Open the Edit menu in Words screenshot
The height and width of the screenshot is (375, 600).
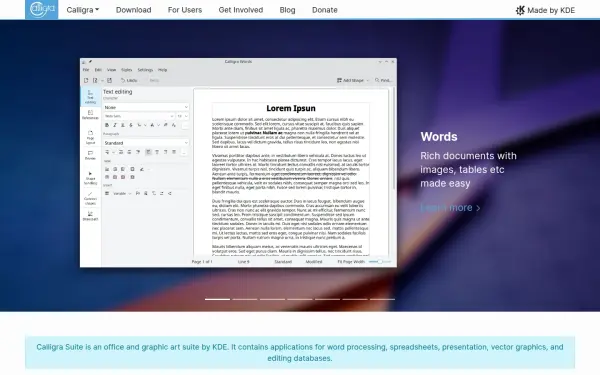point(98,70)
